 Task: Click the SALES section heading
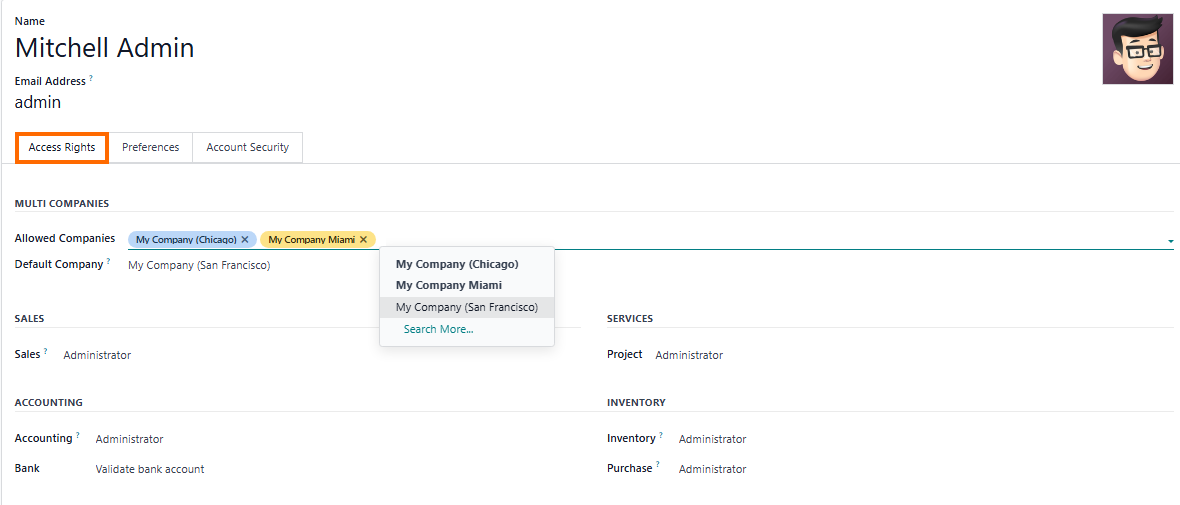[x=29, y=318]
